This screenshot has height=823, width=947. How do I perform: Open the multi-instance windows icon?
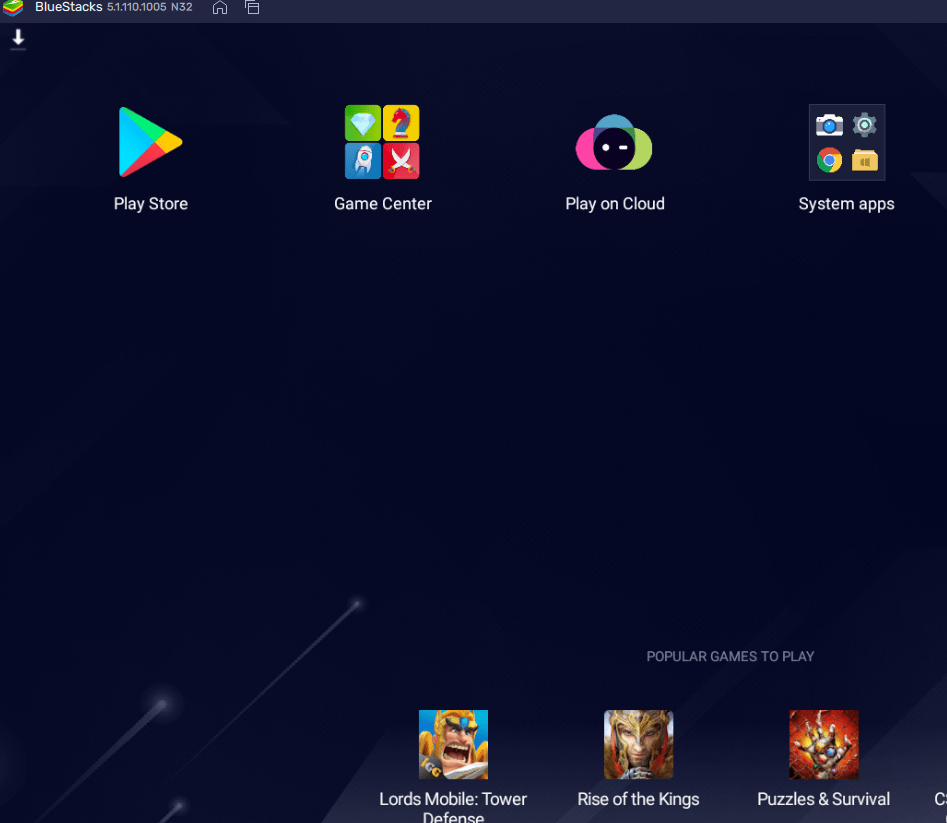pos(252,7)
